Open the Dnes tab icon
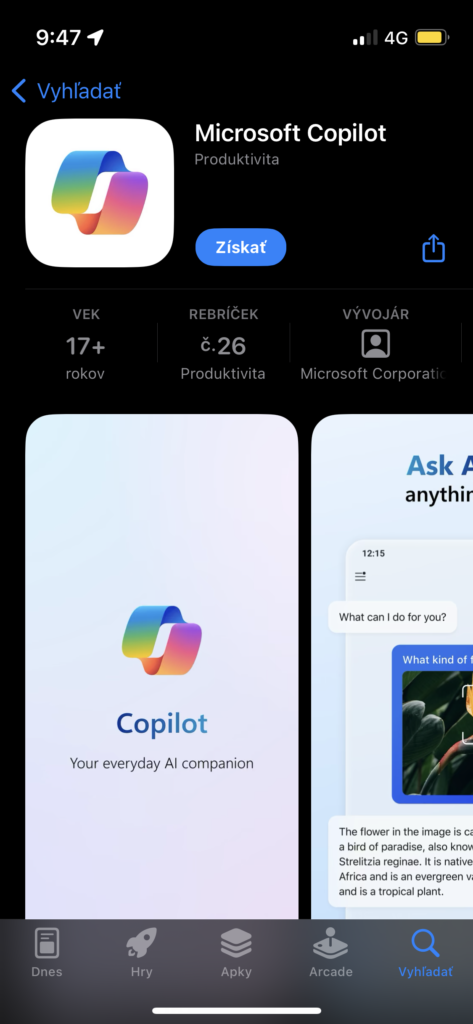The height and width of the screenshot is (1024, 473). click(47, 943)
